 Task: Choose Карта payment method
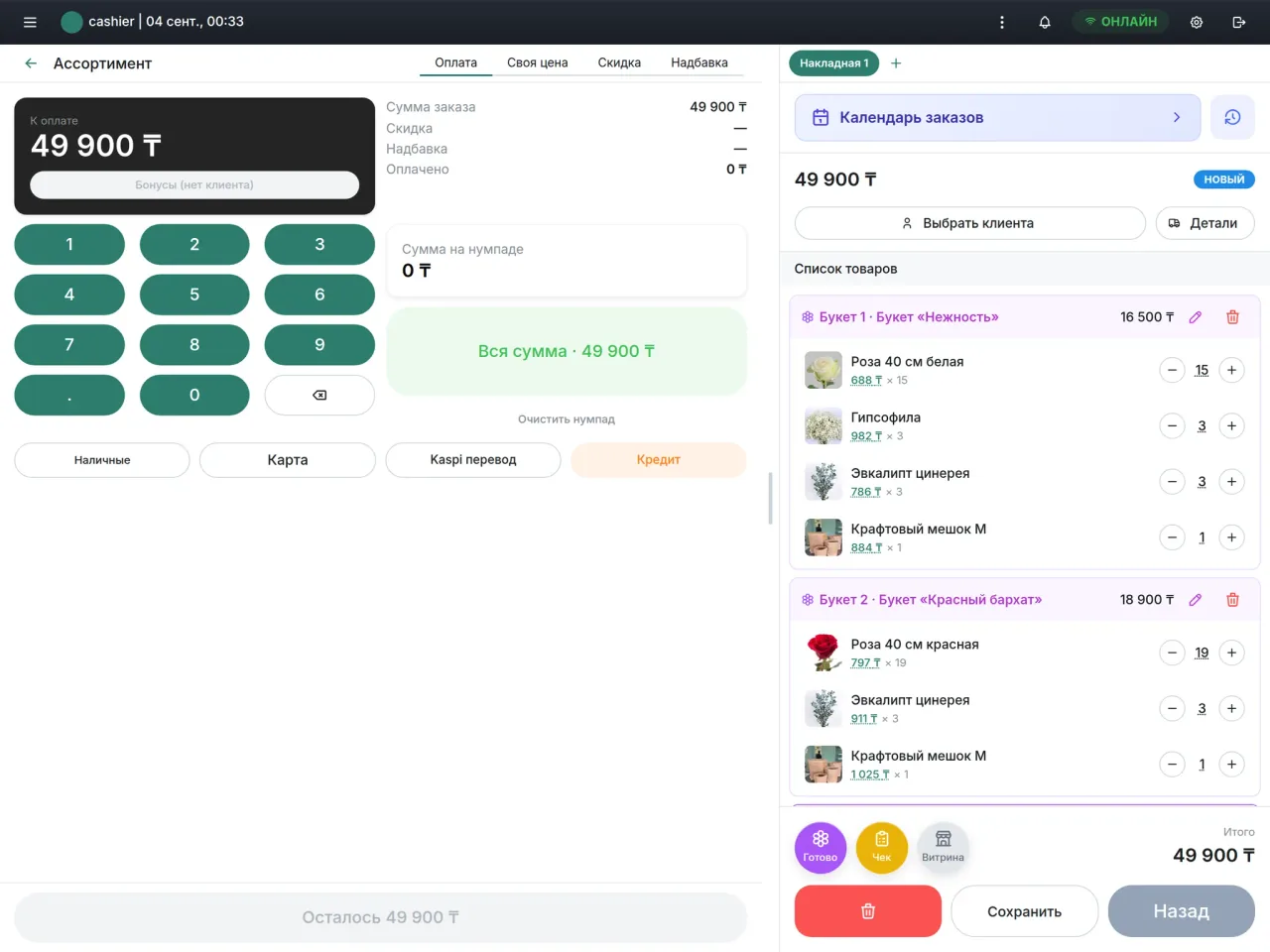coord(288,460)
